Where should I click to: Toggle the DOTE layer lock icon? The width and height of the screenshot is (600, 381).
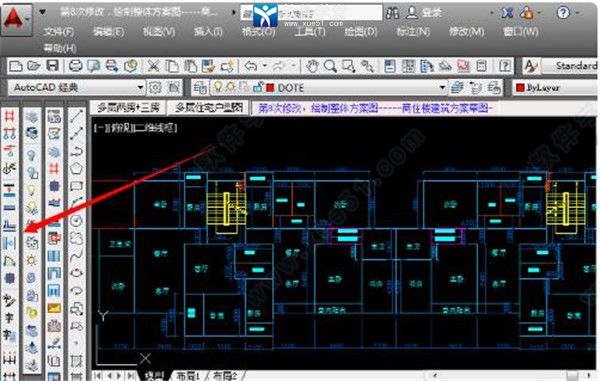[x=258, y=87]
